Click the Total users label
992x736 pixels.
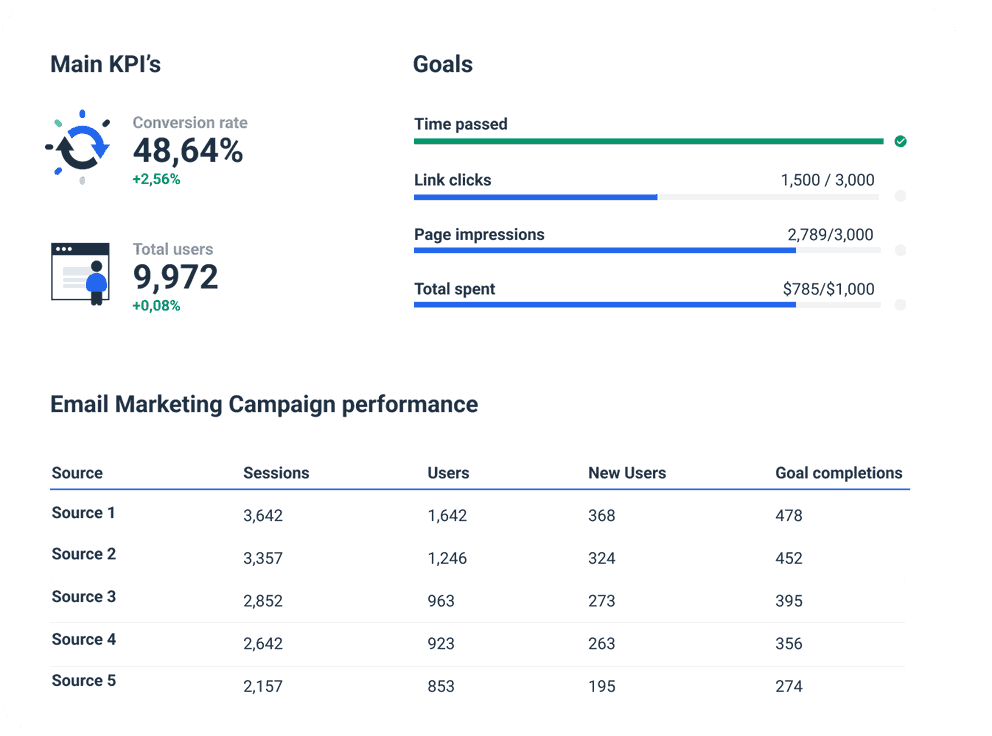173,249
